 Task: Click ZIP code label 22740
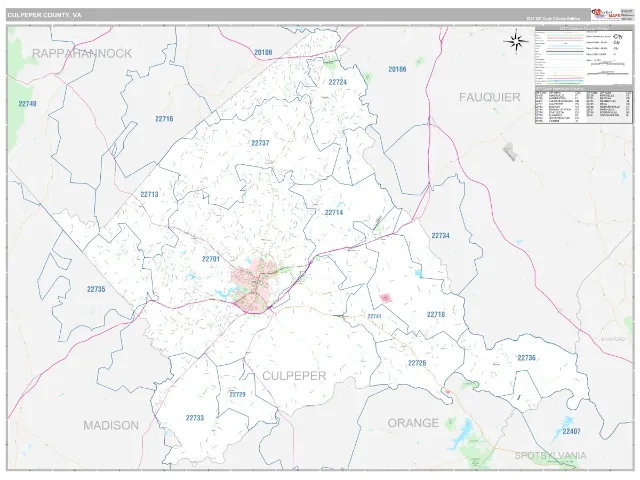tap(27, 104)
